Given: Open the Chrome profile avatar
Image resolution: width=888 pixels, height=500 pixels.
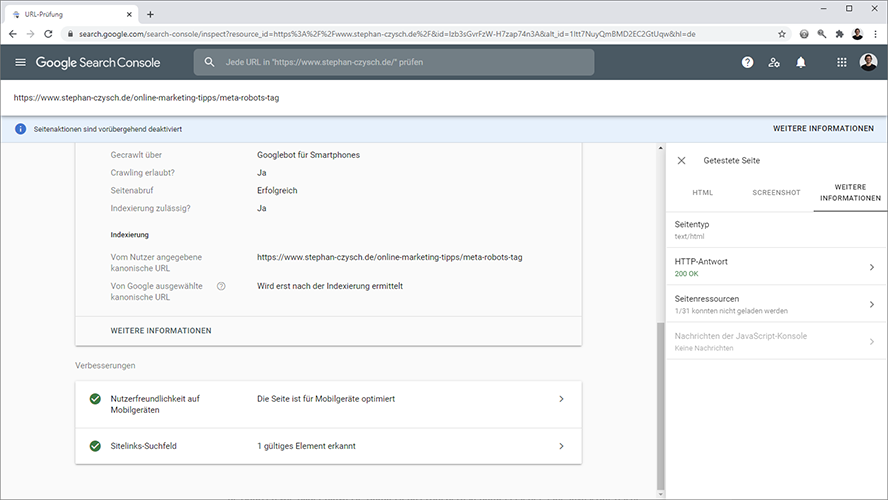Looking at the screenshot, I should click(857, 34).
